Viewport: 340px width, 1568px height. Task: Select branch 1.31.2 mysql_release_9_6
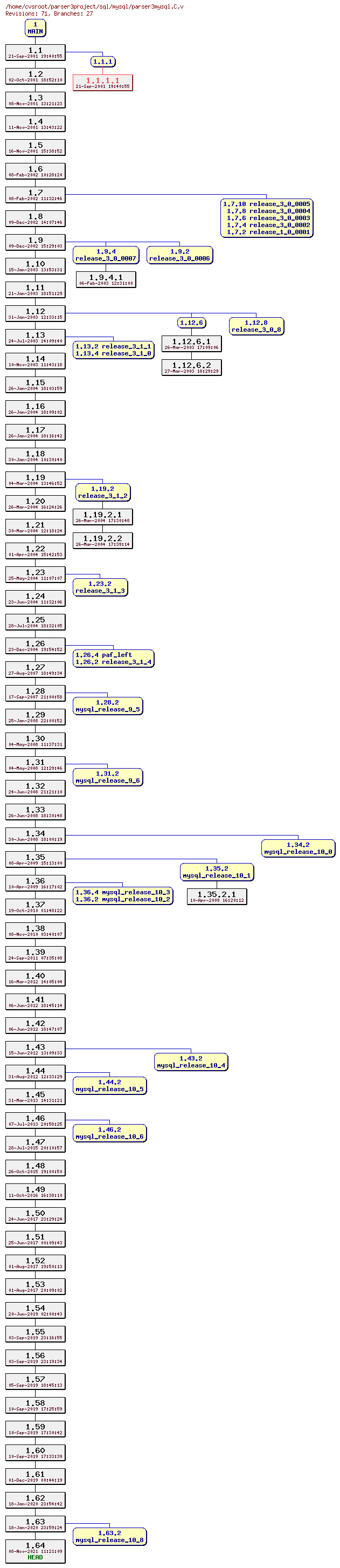tap(108, 777)
